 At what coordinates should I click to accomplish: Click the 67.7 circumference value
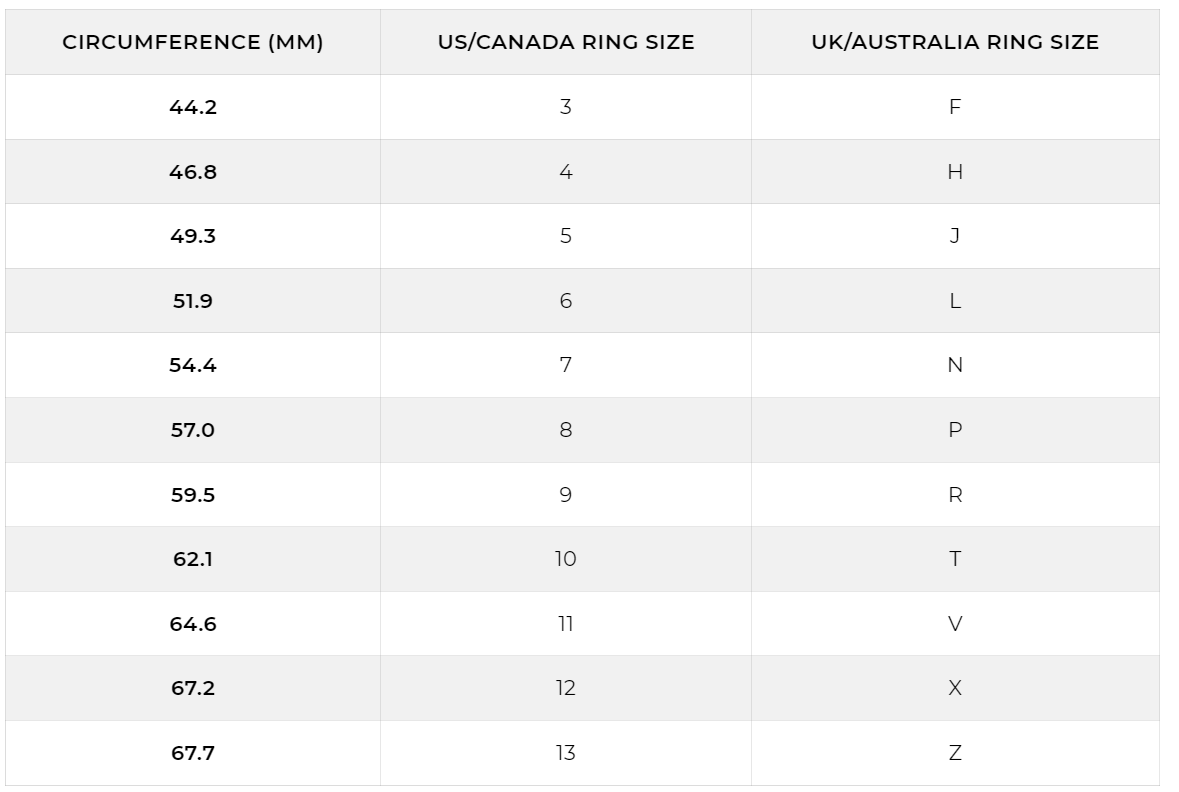[x=193, y=753]
